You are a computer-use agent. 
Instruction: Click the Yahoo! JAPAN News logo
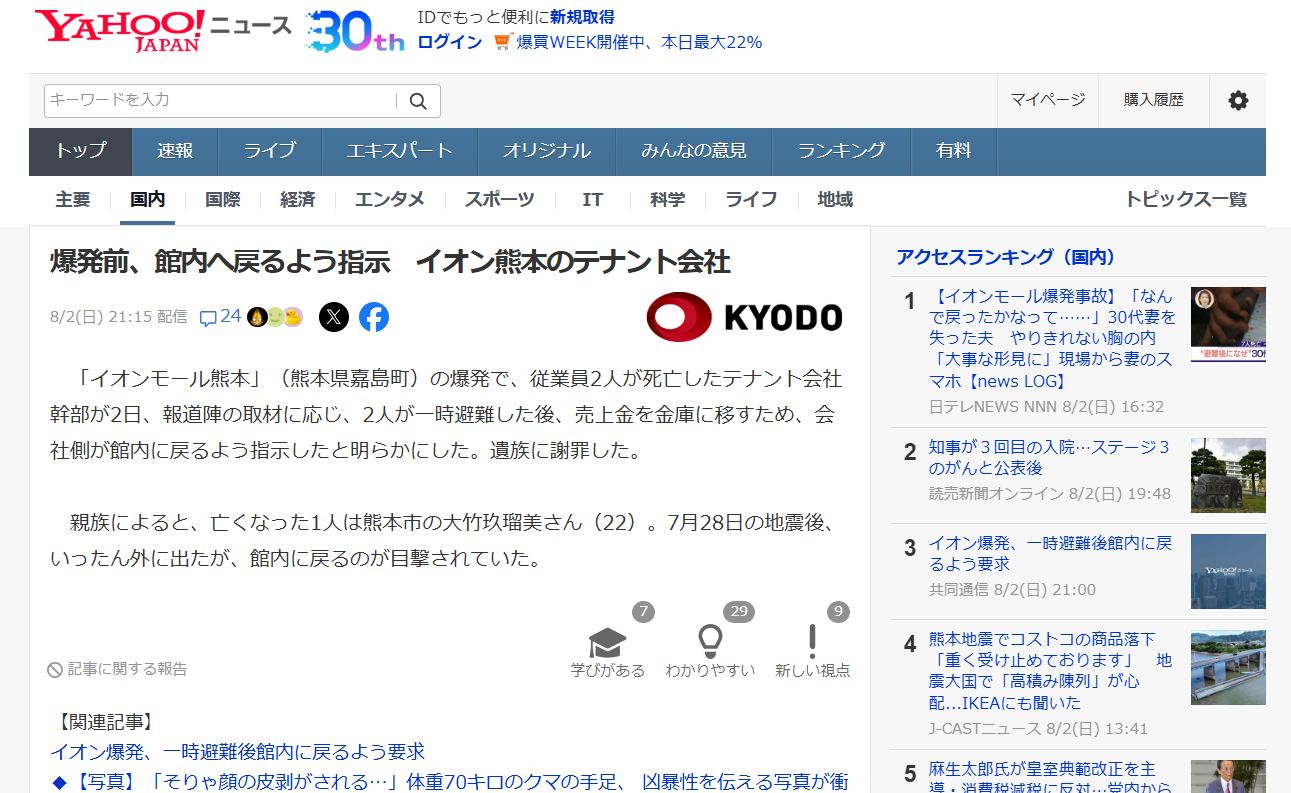pyautogui.click(x=163, y=31)
